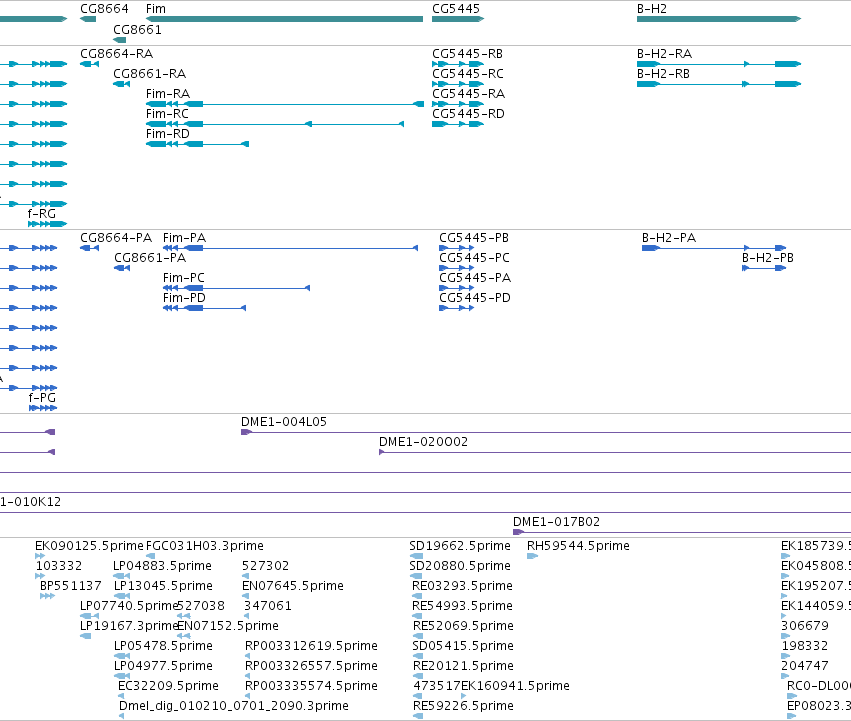Select EST RP003335574.5prime
This screenshot has height=721, width=851.
click(311, 686)
